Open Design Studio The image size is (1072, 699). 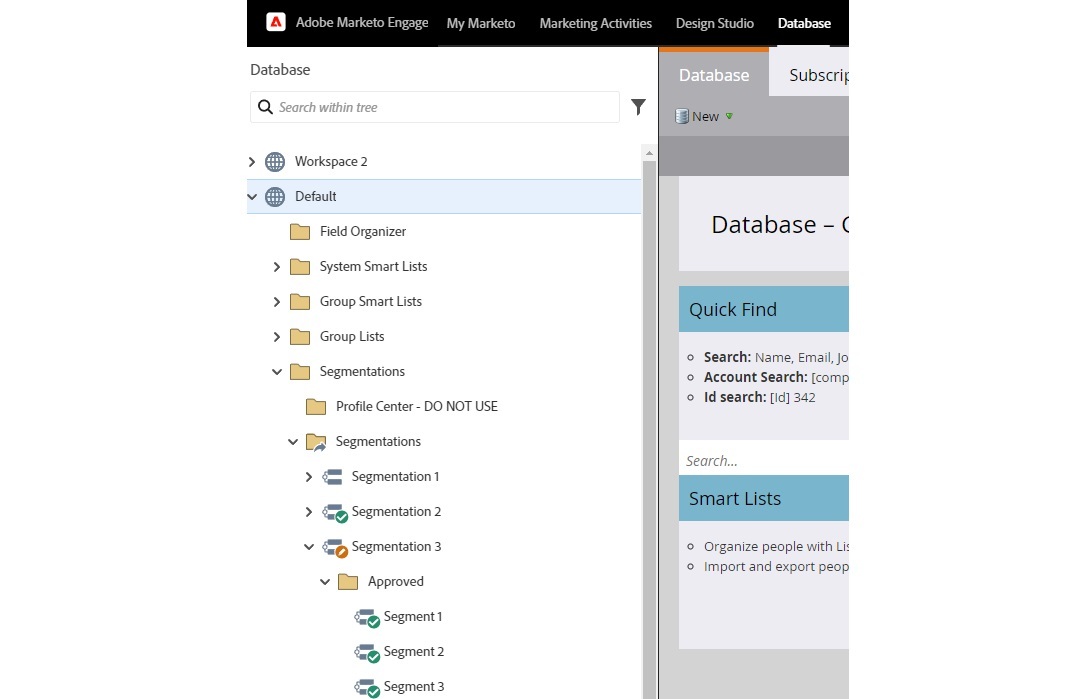coord(714,23)
